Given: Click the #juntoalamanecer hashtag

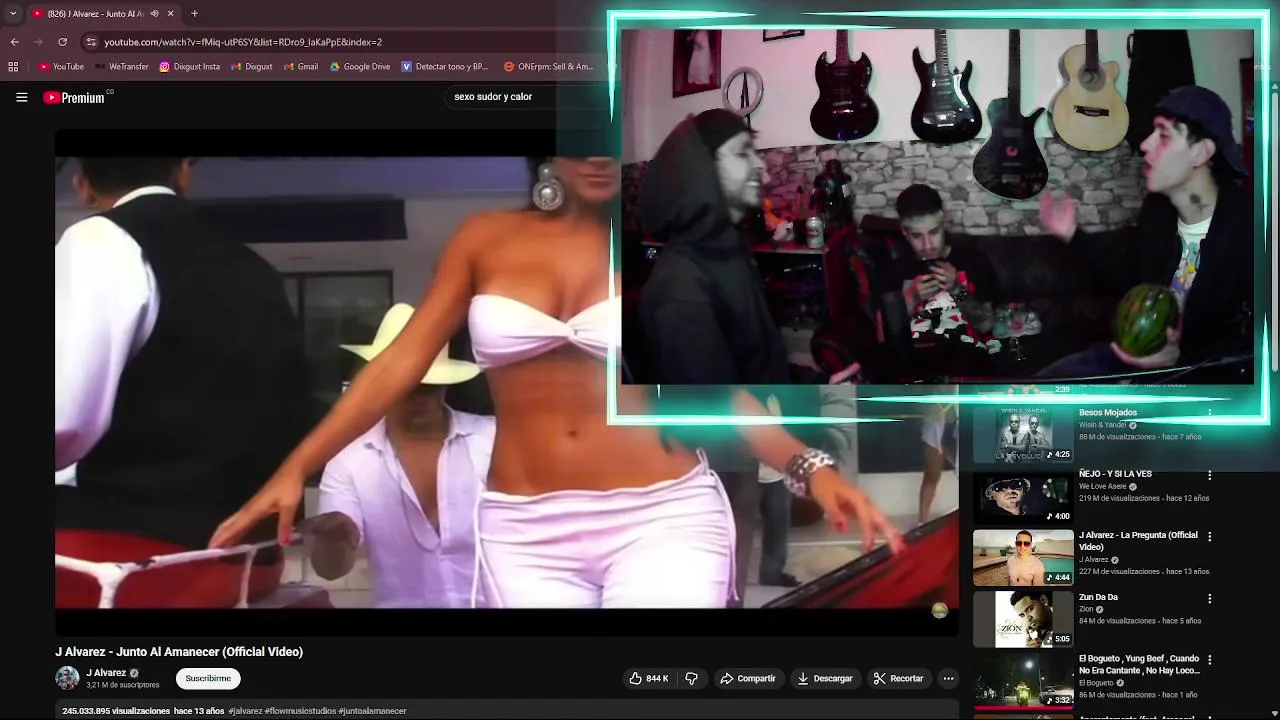Looking at the screenshot, I should 372,711.
